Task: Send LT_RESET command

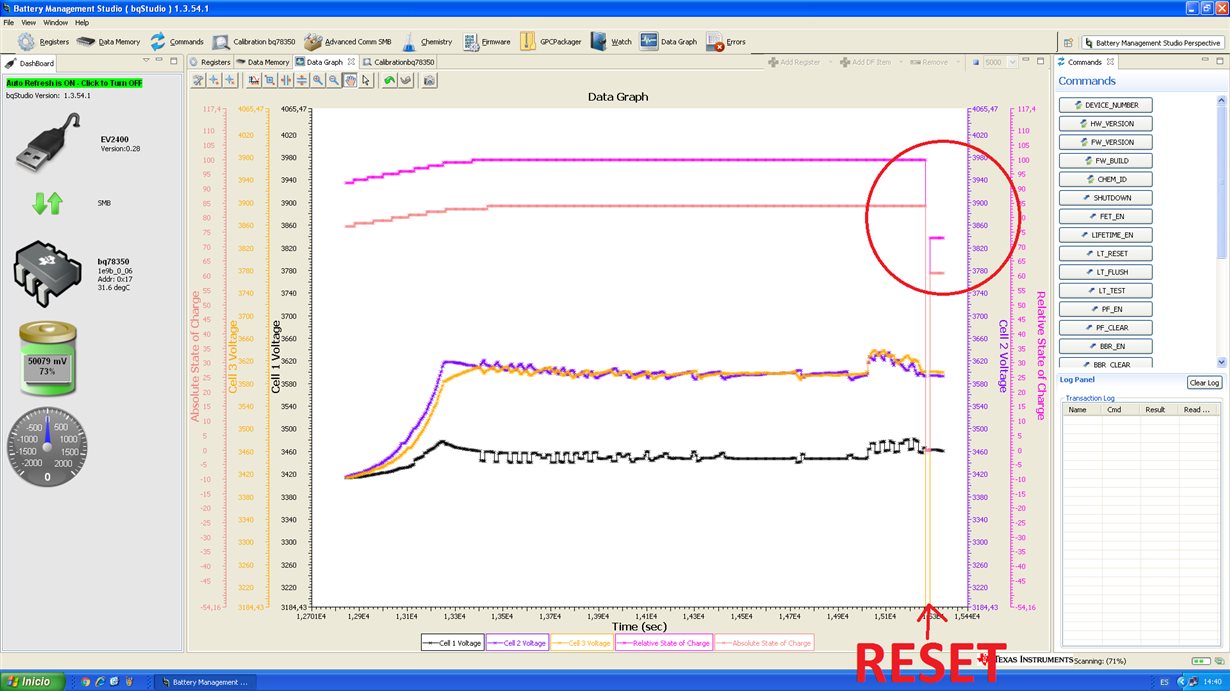Action: tap(1105, 254)
